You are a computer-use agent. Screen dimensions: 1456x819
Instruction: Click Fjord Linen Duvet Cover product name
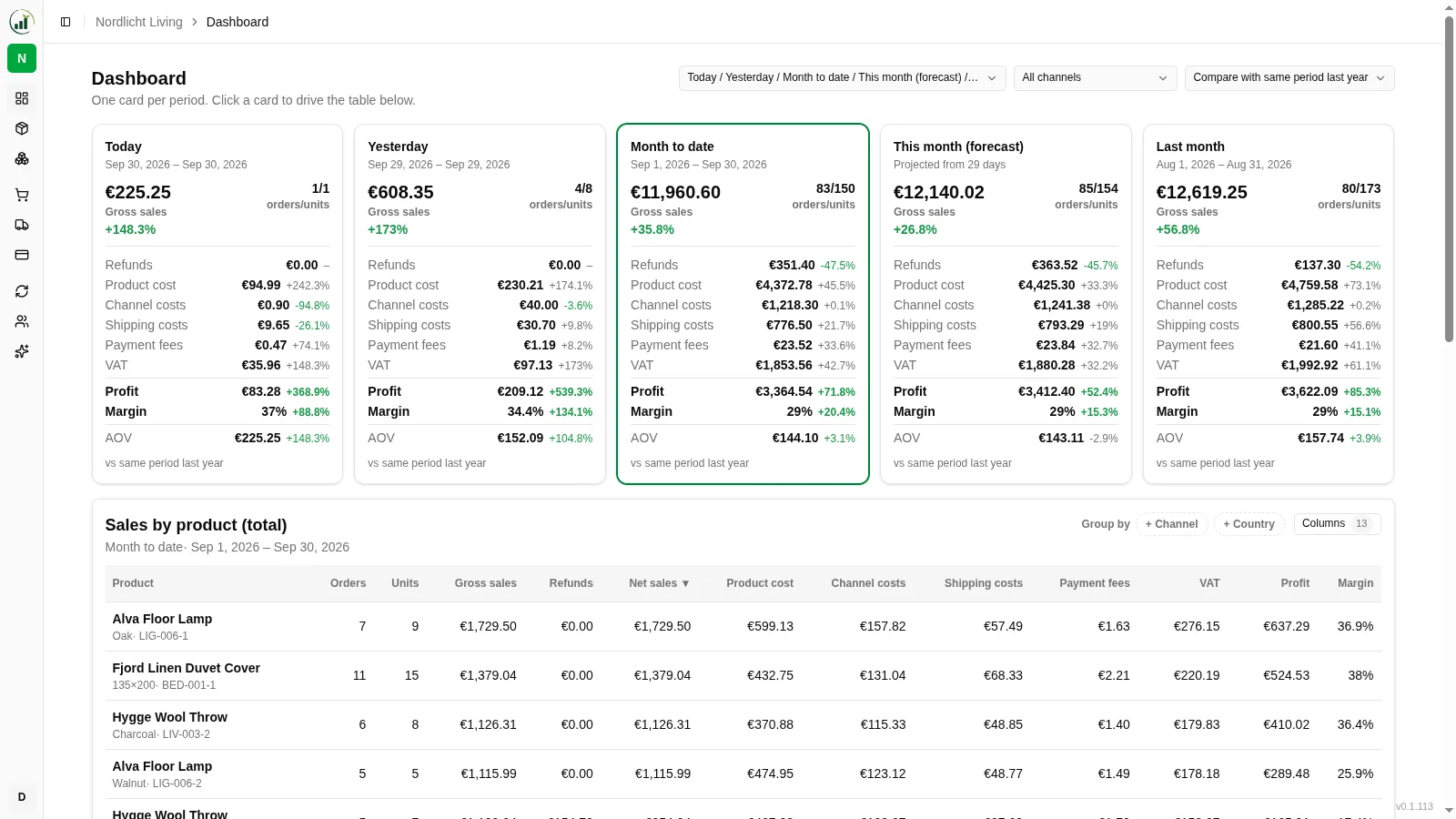[x=187, y=668]
